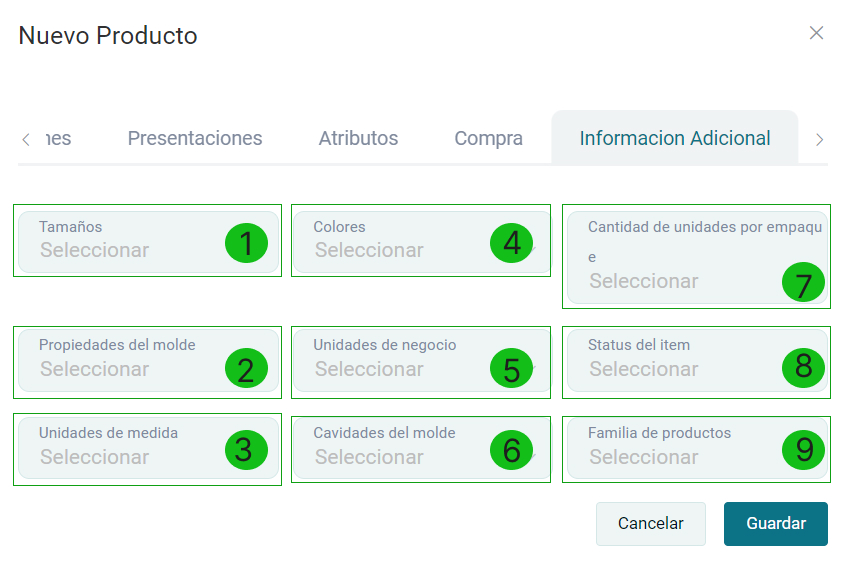Select the Informacion Adicional tab

(675, 138)
